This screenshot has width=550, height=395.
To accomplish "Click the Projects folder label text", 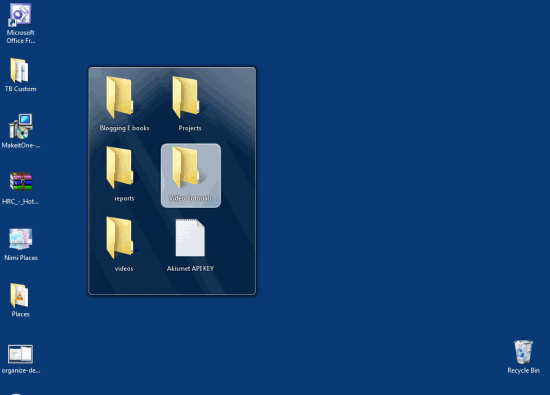I will pyautogui.click(x=190, y=128).
